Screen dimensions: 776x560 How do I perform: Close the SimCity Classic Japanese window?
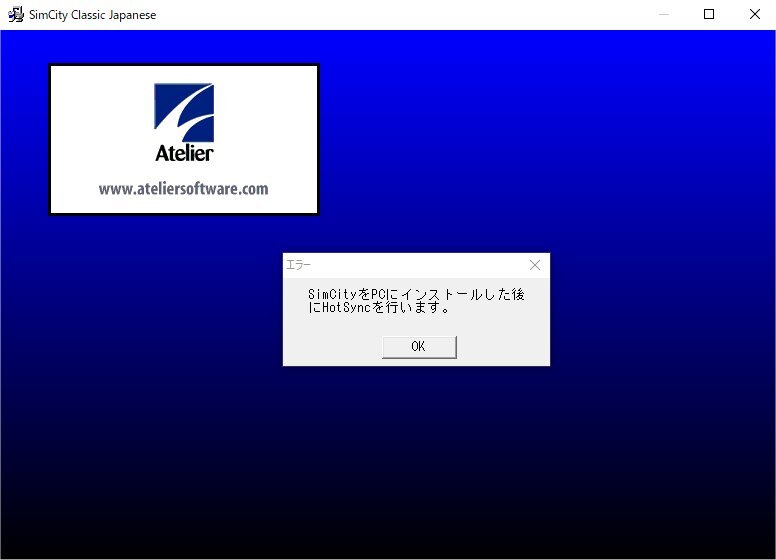click(754, 14)
